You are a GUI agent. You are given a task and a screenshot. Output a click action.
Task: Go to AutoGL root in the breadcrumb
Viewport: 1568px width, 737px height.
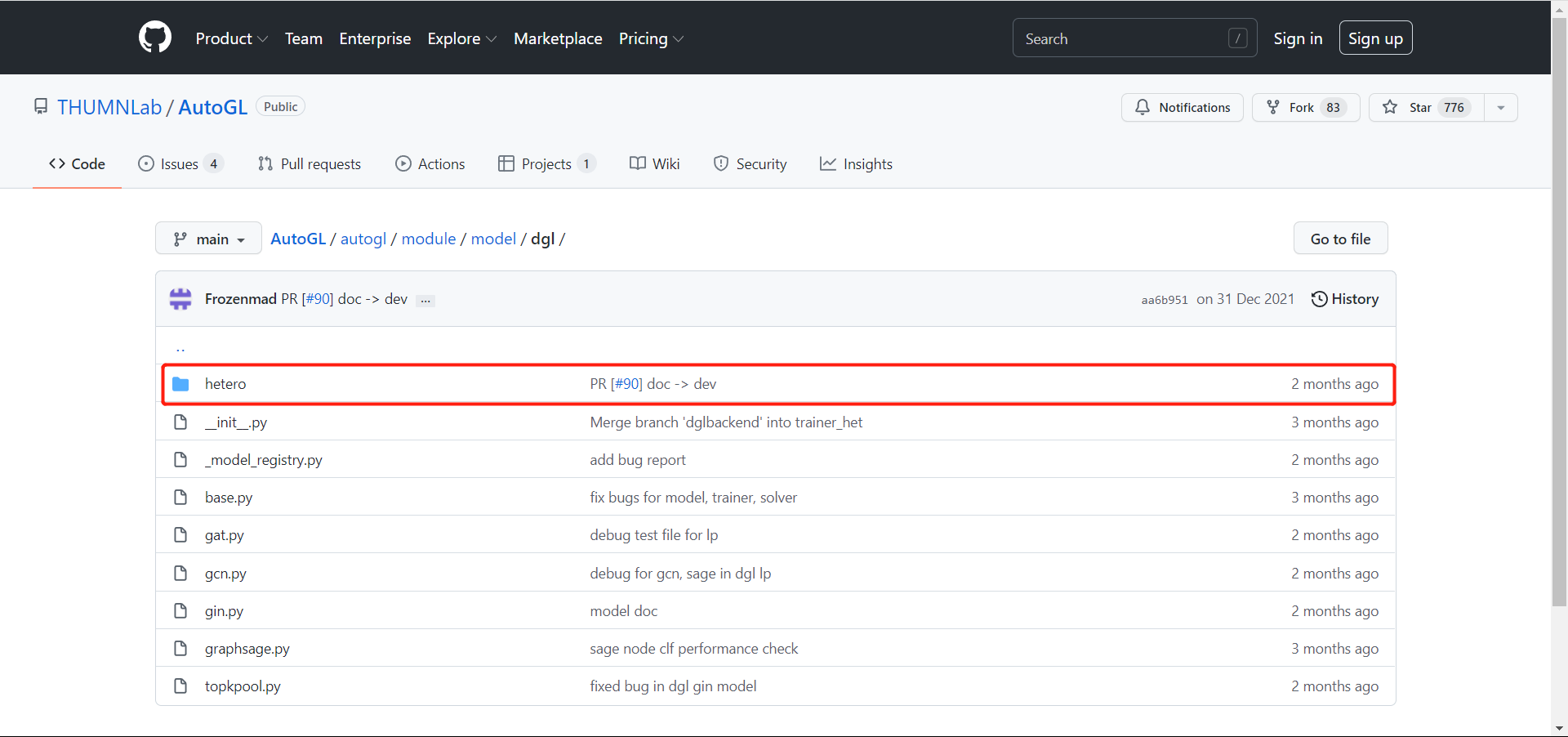298,239
